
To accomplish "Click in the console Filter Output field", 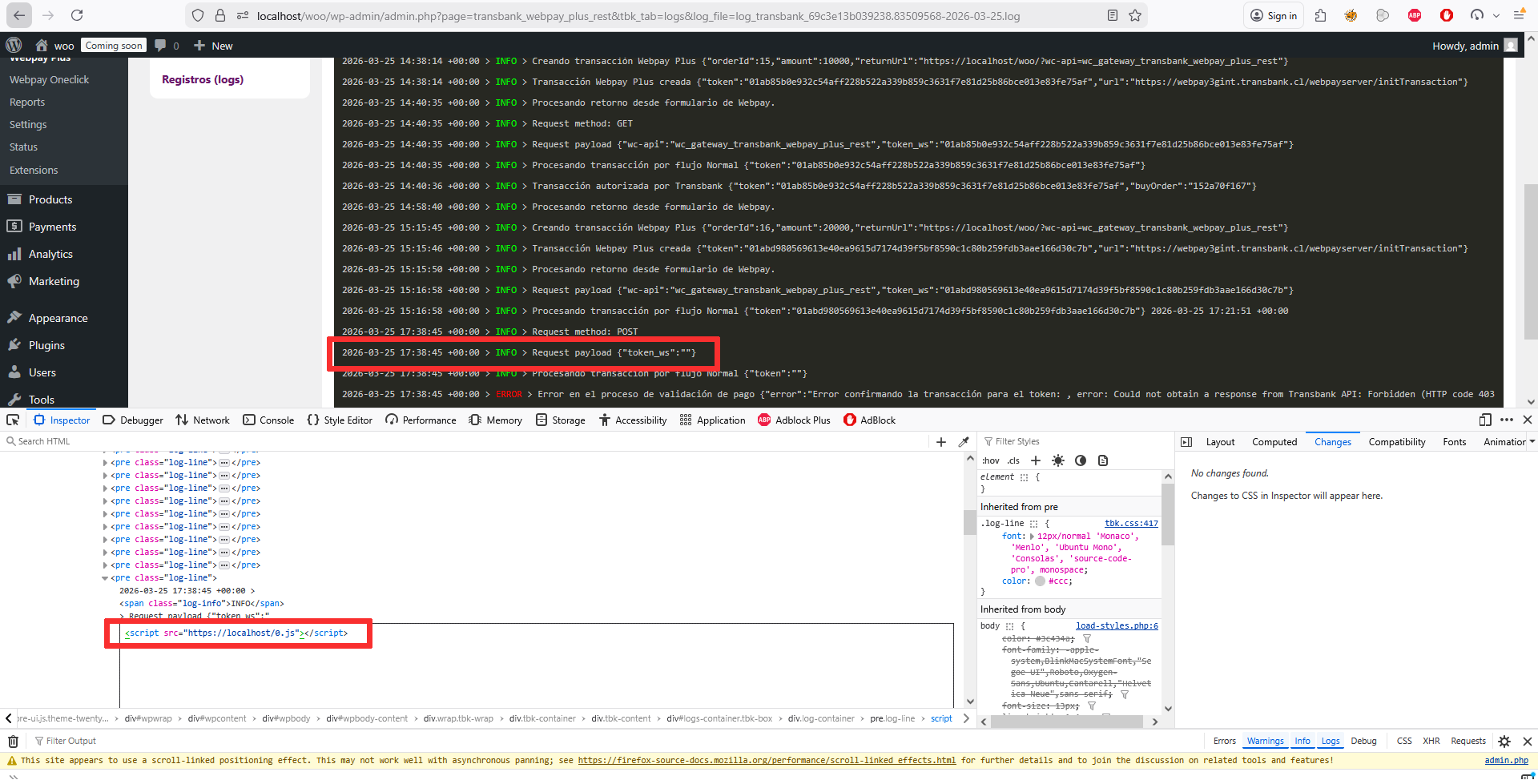I will 617,742.
